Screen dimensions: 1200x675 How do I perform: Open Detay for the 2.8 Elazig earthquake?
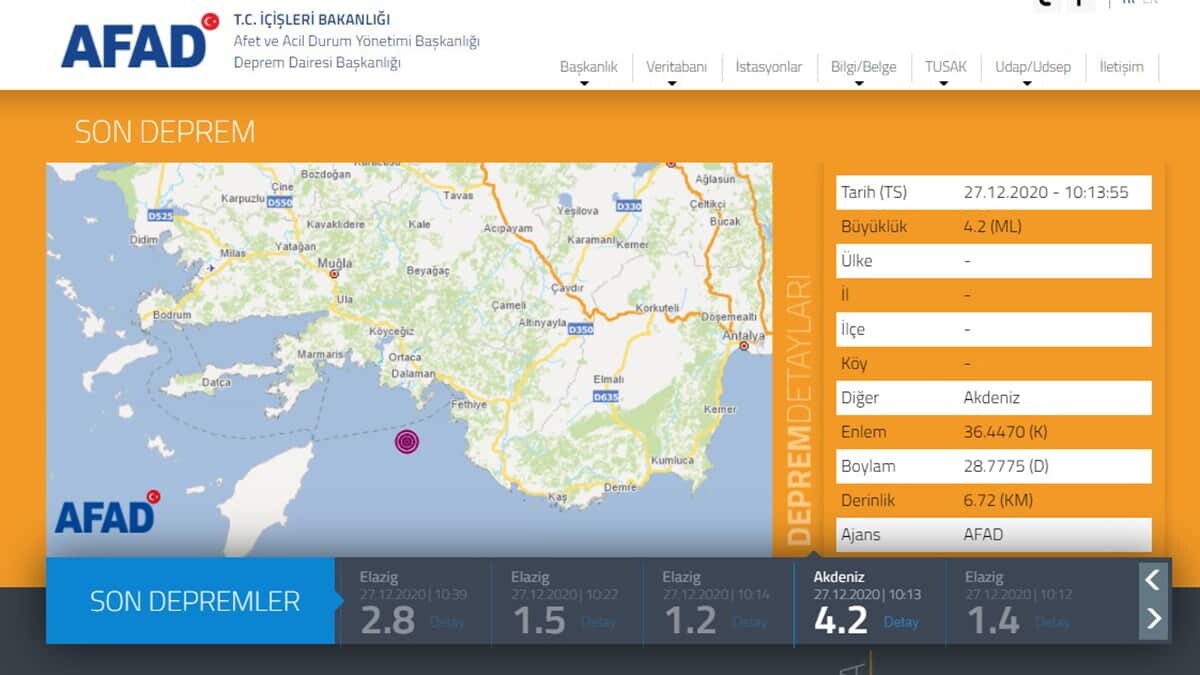(x=447, y=622)
